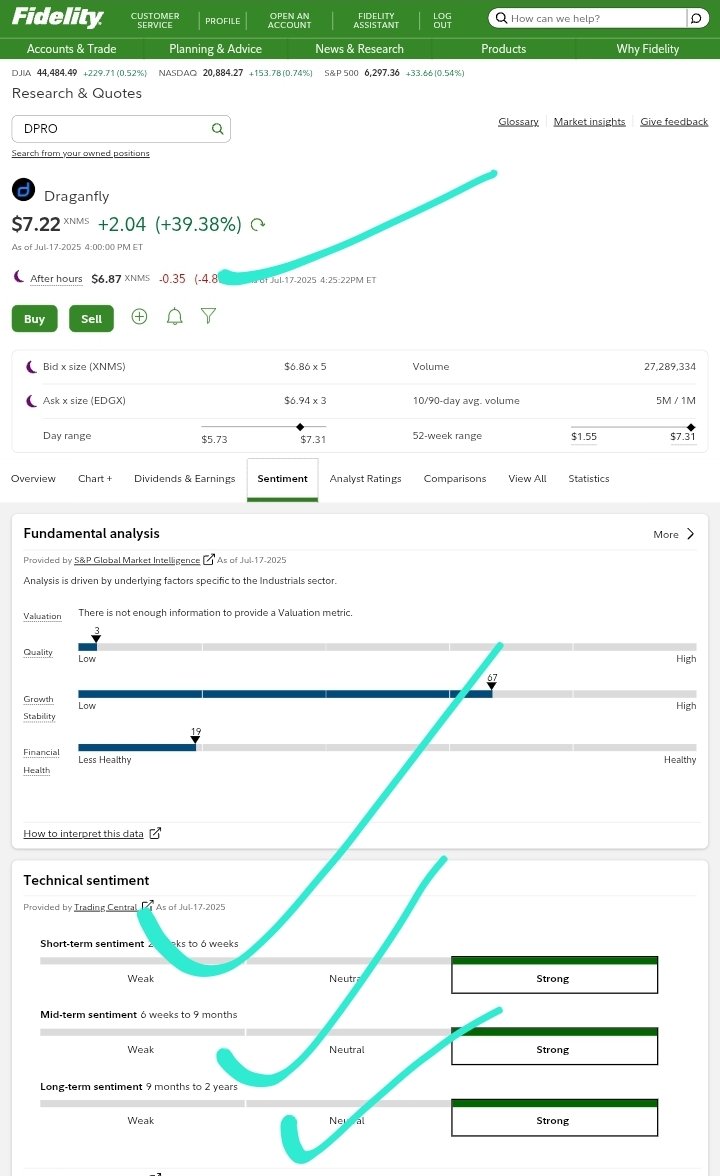This screenshot has height=1176, width=720.
Task: Click moon icon beside Ask x size
Action: pos(31,400)
